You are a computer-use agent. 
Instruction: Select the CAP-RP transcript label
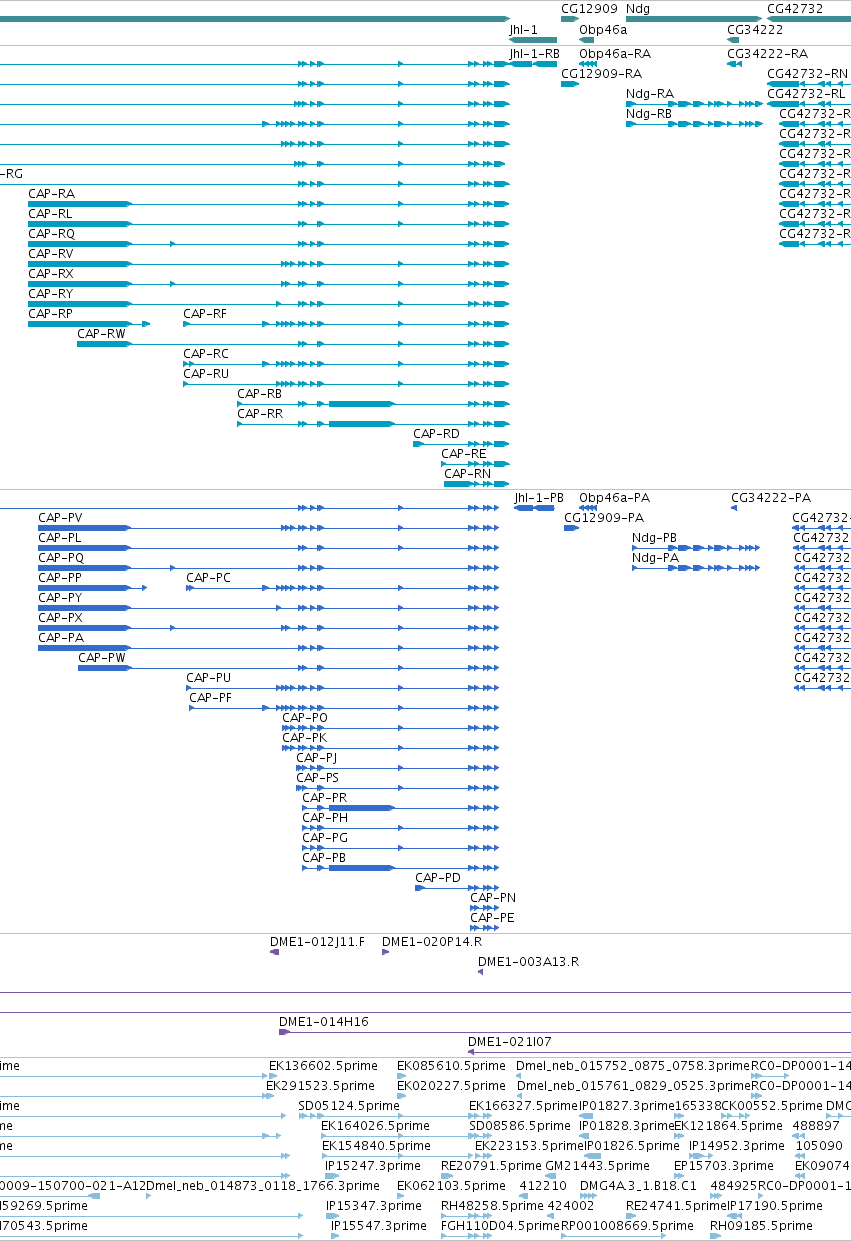pos(51,314)
